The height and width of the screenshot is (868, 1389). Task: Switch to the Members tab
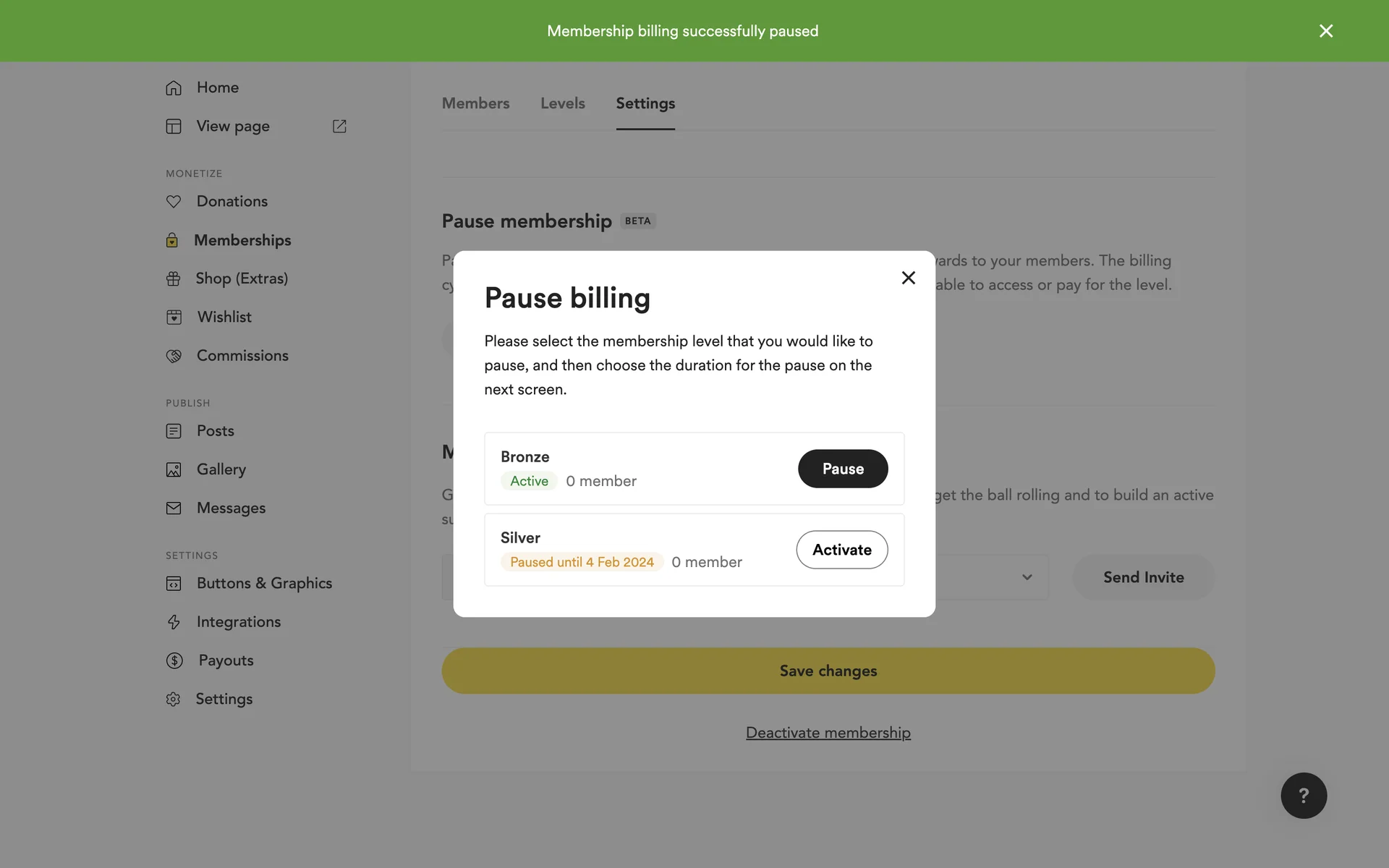(x=475, y=103)
